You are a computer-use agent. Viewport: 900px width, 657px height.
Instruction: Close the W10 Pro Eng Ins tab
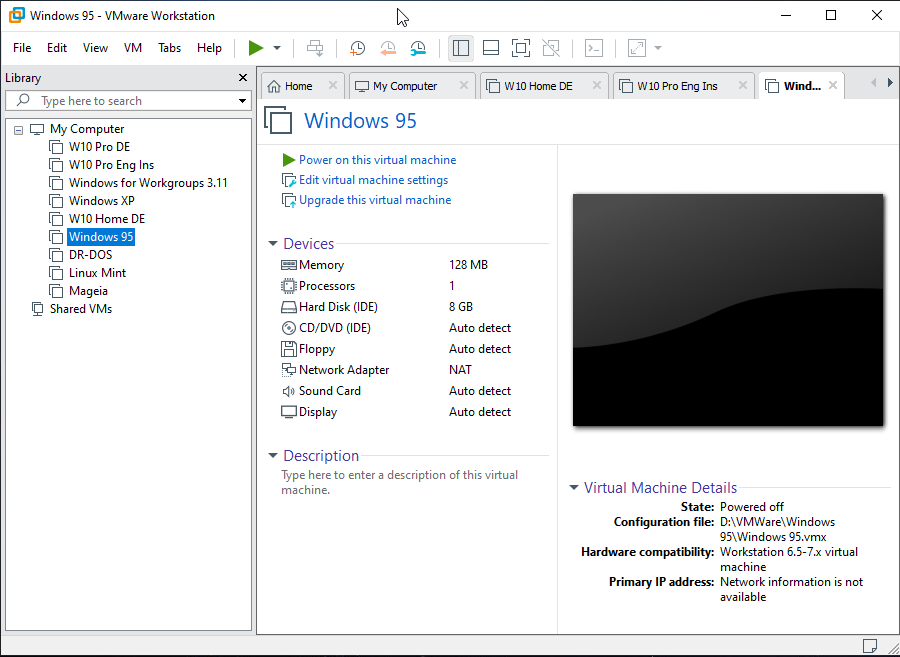[x=742, y=85]
